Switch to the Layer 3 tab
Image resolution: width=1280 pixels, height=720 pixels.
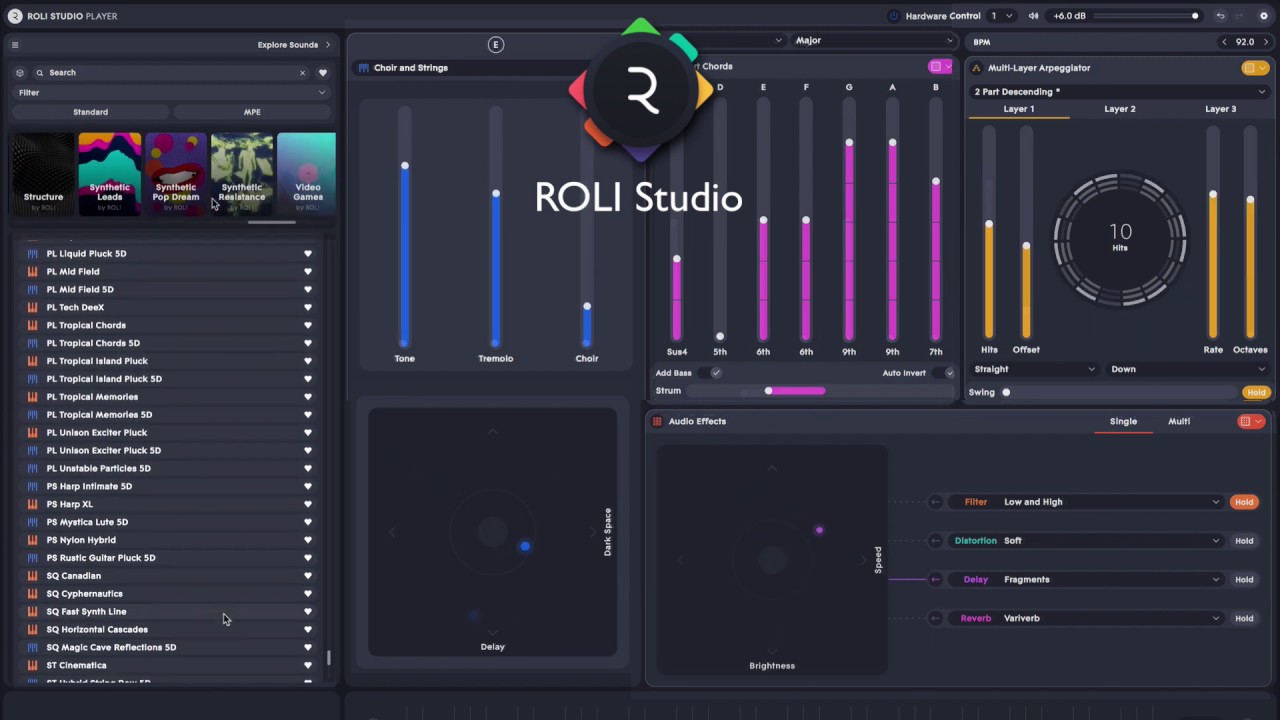tap(1220, 109)
